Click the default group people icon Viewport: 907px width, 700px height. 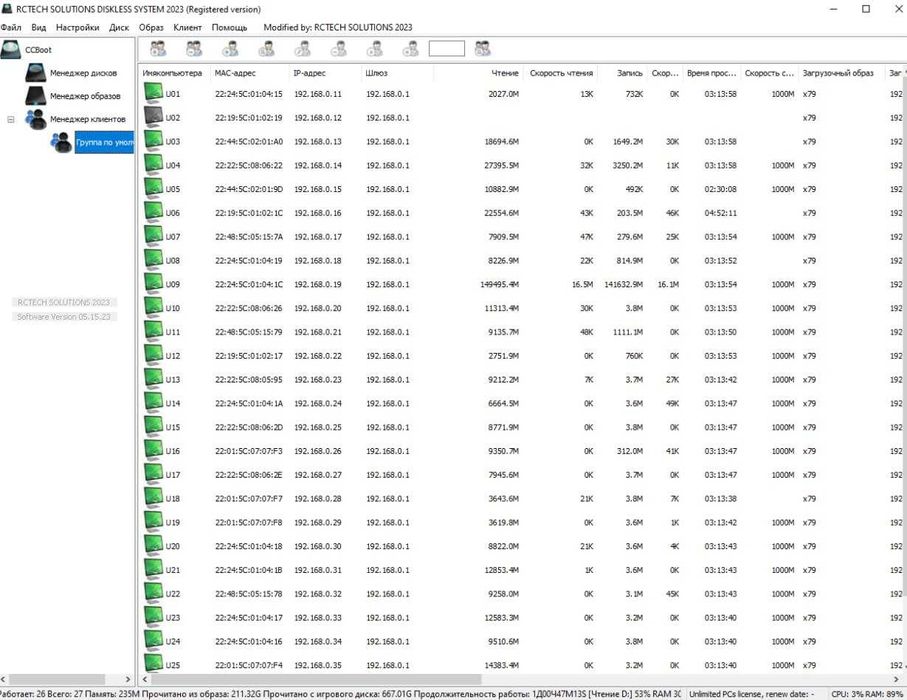click(x=61, y=142)
